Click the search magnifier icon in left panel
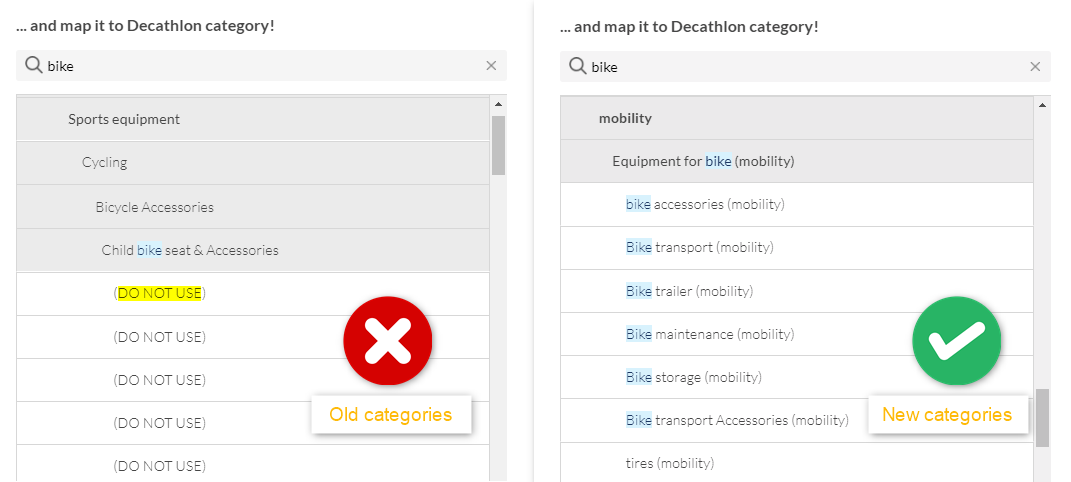The image size is (1071, 482). [x=33, y=66]
